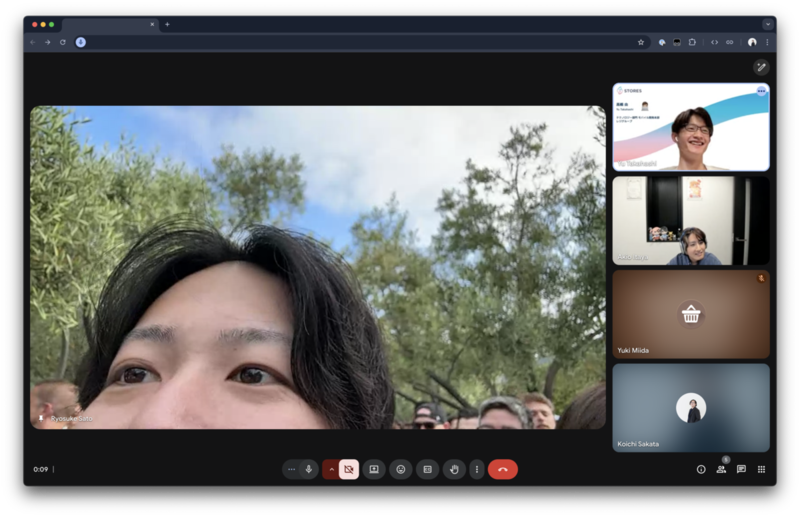Open a new browser tab
The image size is (800, 517).
pyautogui.click(x=167, y=24)
